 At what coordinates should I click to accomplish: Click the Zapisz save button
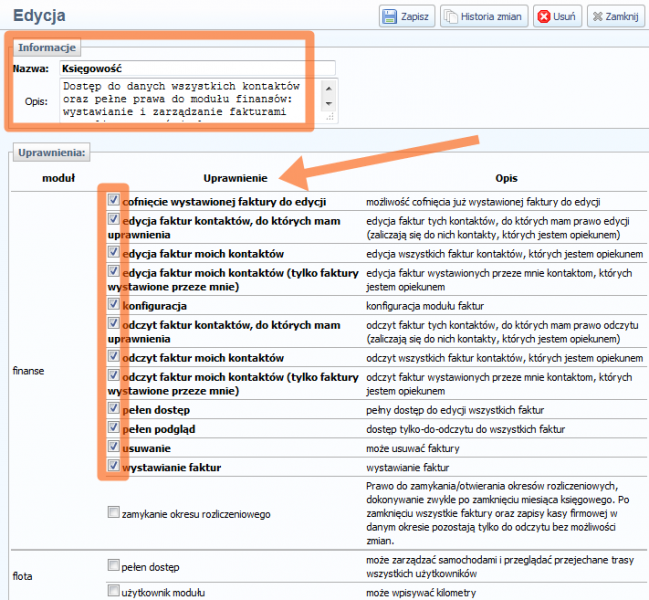[405, 16]
